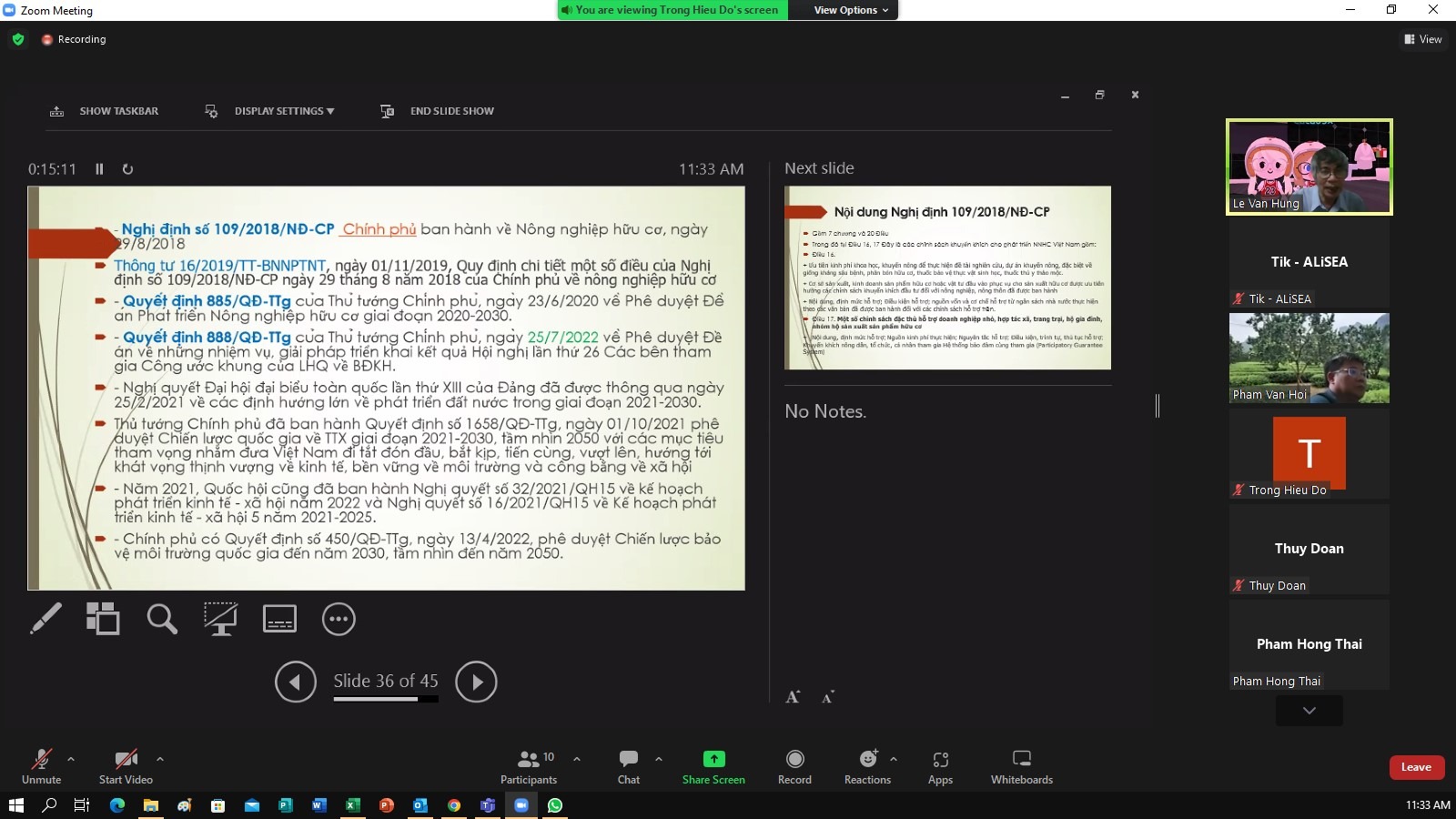
Task: Leave the Zoom meeting
Action: [x=1416, y=767]
